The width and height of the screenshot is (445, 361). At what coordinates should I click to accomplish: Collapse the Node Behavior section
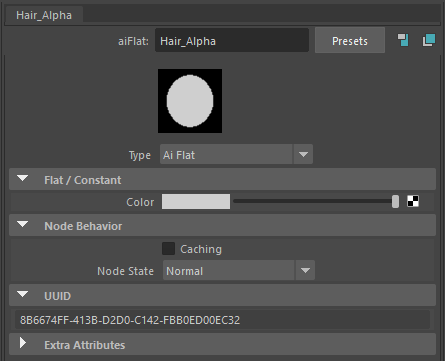tap(222, 226)
